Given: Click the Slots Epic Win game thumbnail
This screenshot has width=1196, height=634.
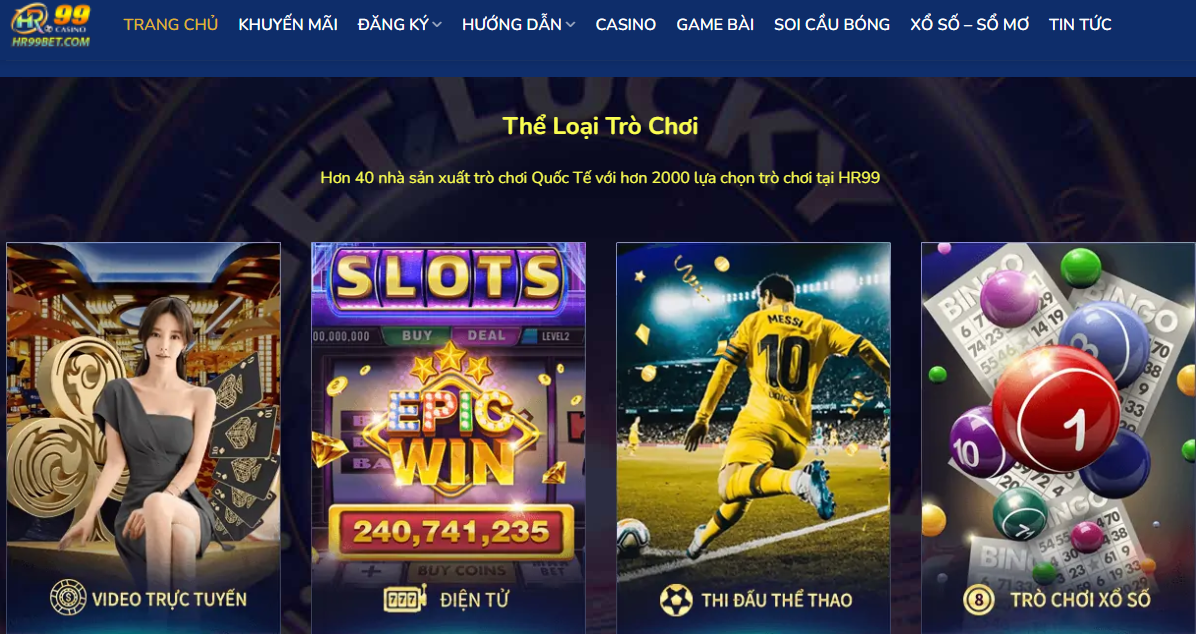Looking at the screenshot, I should pos(448,437).
